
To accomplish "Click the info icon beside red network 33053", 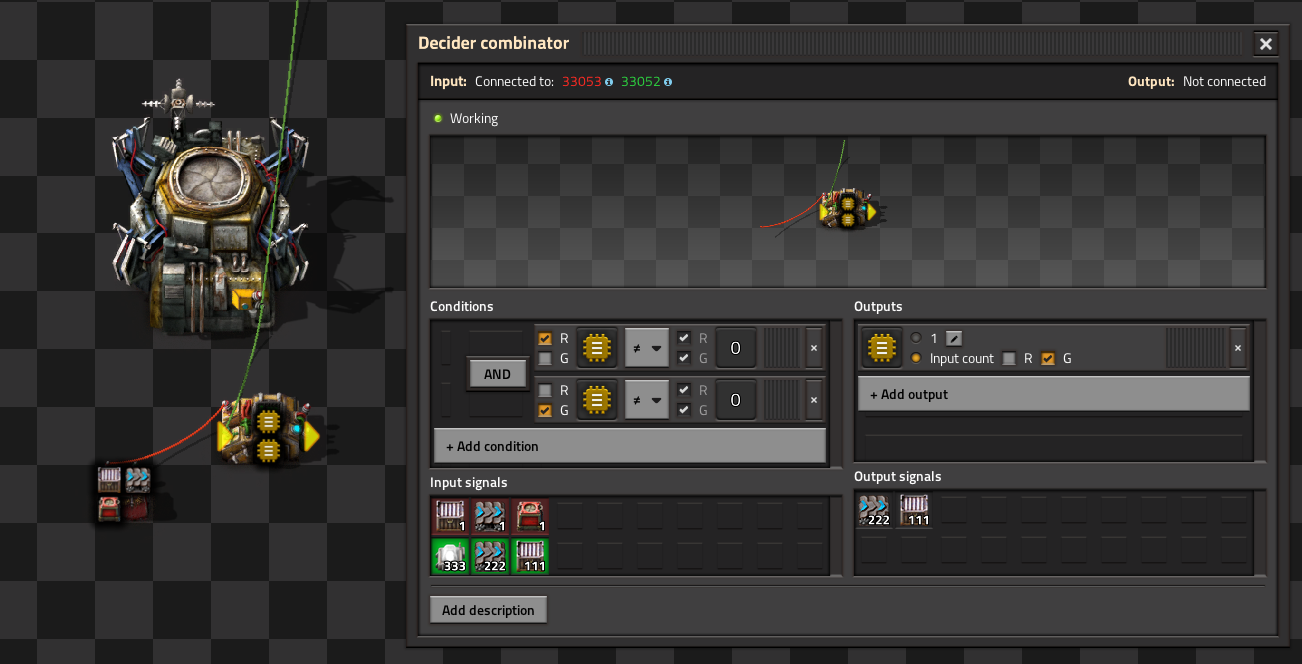I will tap(609, 82).
